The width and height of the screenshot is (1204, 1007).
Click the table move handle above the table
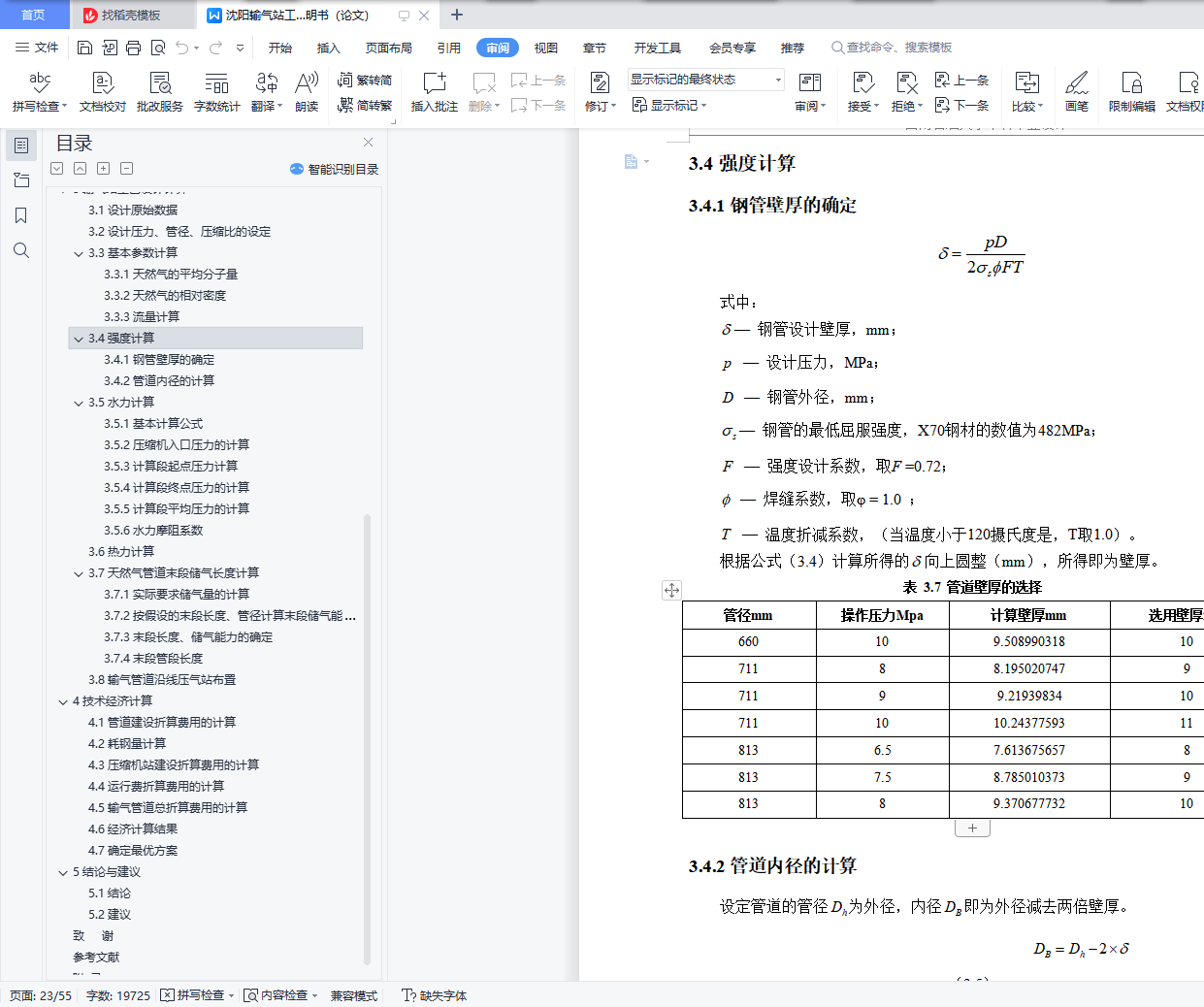pos(671,590)
